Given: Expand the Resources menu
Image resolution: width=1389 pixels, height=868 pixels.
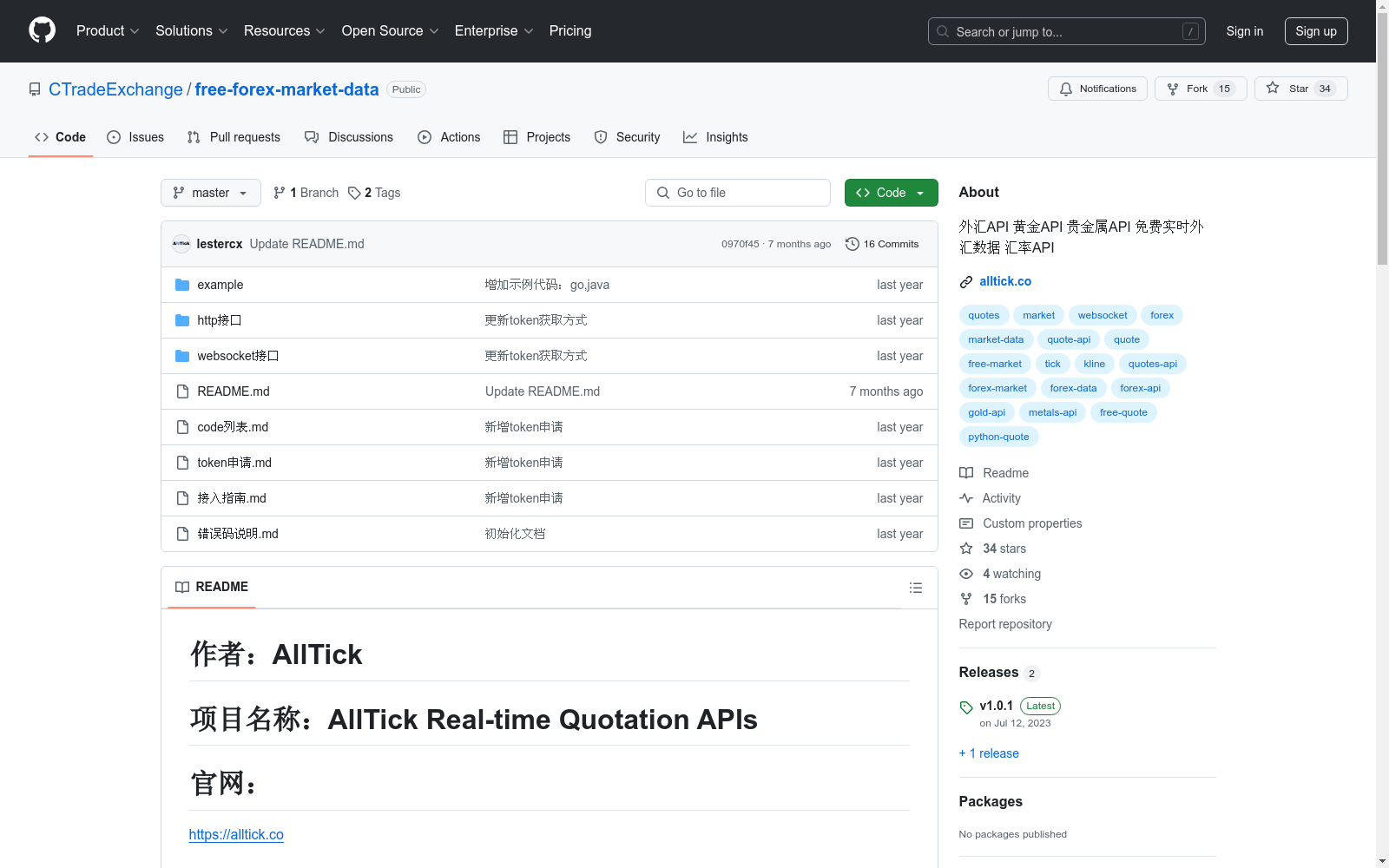Looking at the screenshot, I should coord(285,30).
